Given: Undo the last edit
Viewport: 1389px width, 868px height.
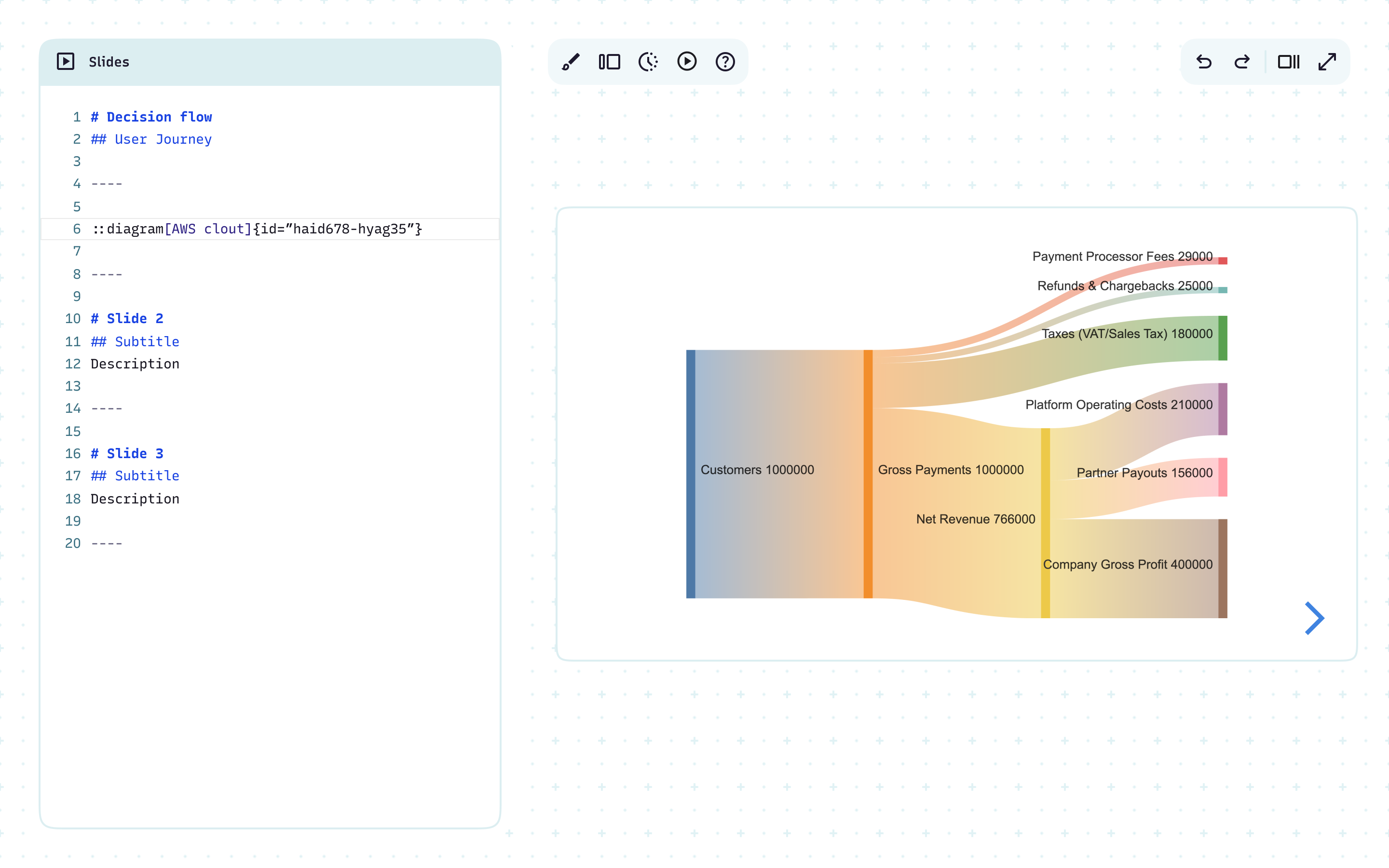Looking at the screenshot, I should coord(1205,62).
